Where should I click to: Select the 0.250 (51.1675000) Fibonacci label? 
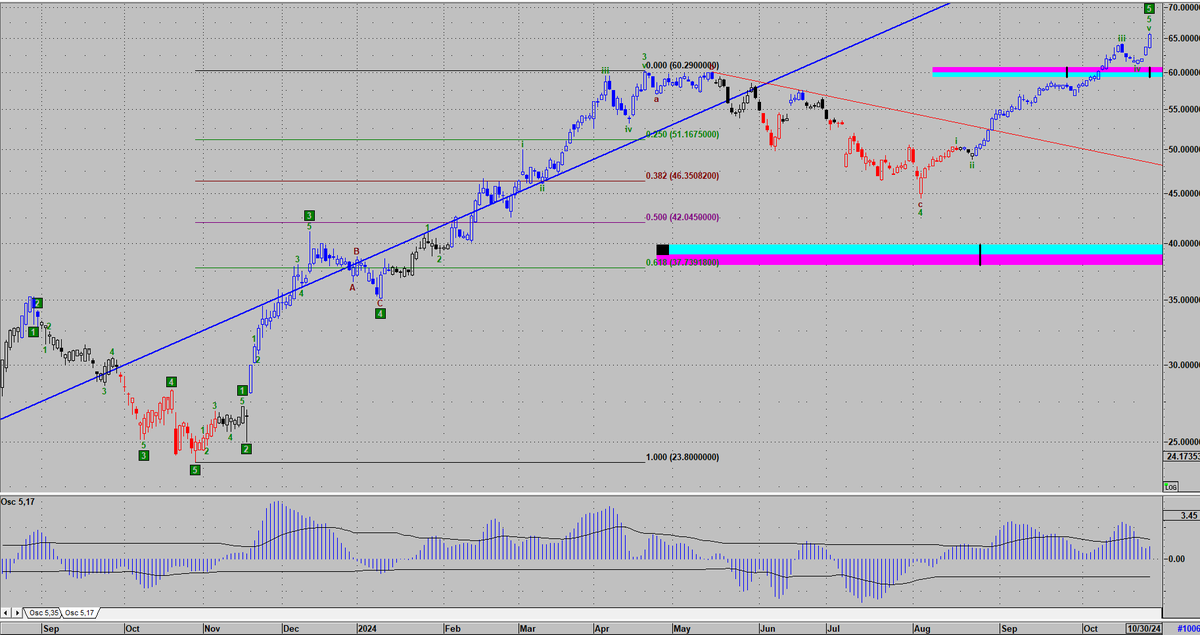(681, 134)
